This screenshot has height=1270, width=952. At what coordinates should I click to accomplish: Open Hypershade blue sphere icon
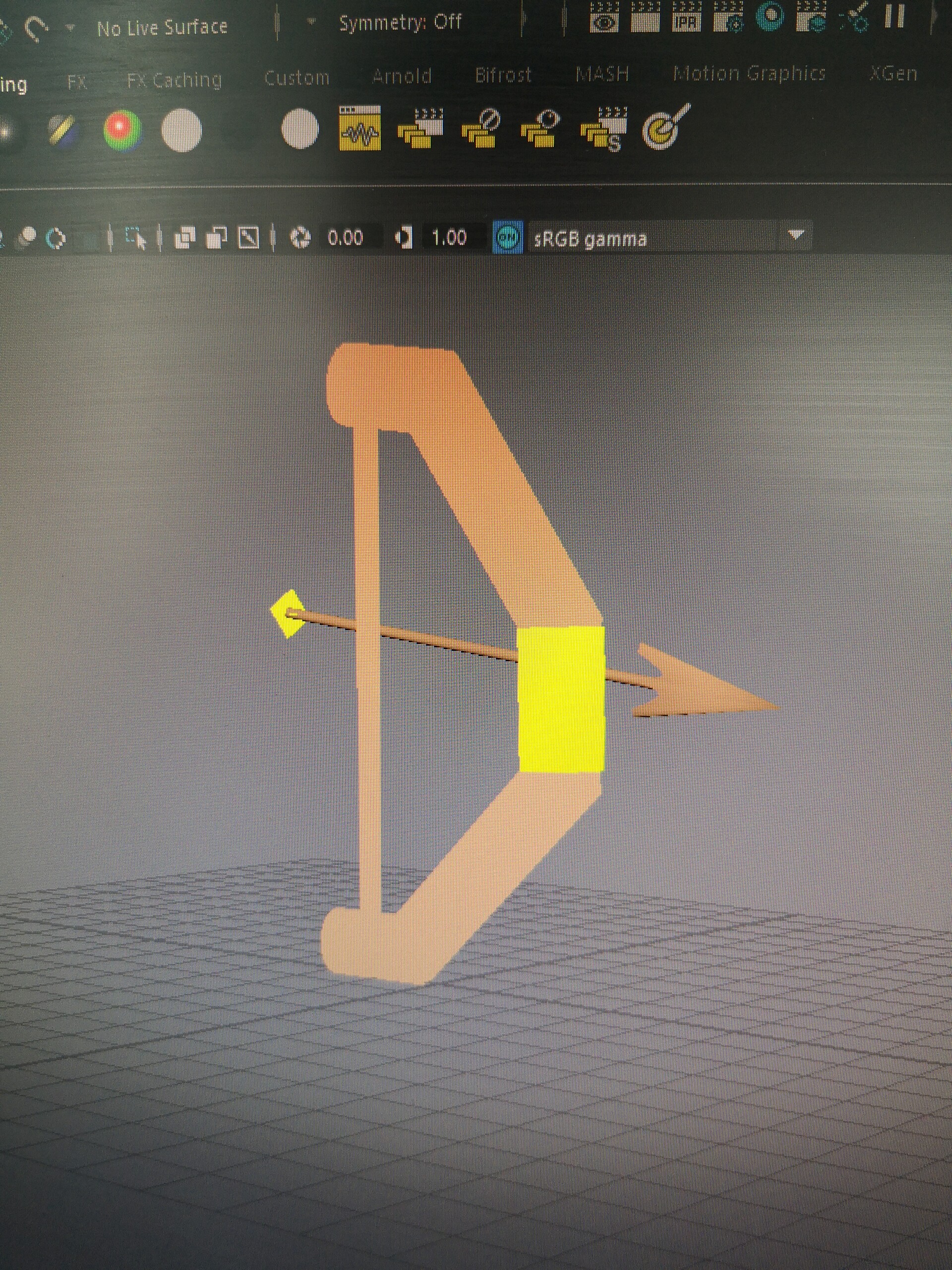(770, 16)
